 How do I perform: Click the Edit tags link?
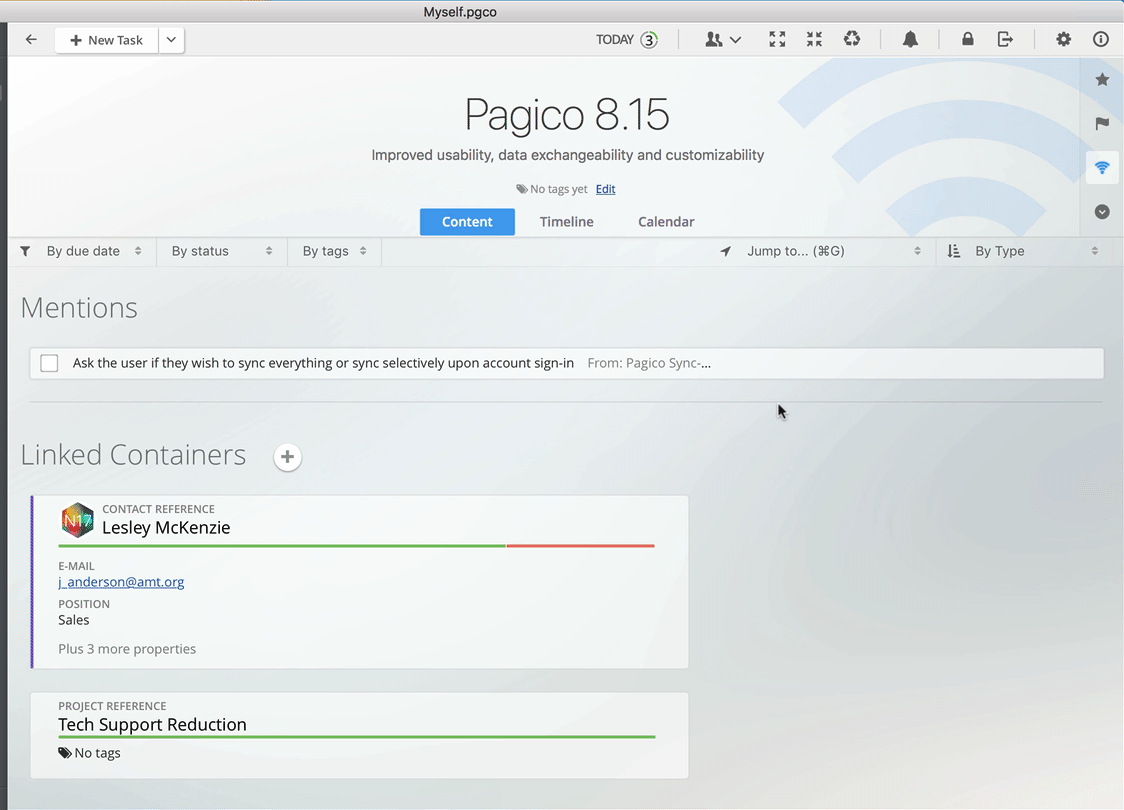click(605, 189)
